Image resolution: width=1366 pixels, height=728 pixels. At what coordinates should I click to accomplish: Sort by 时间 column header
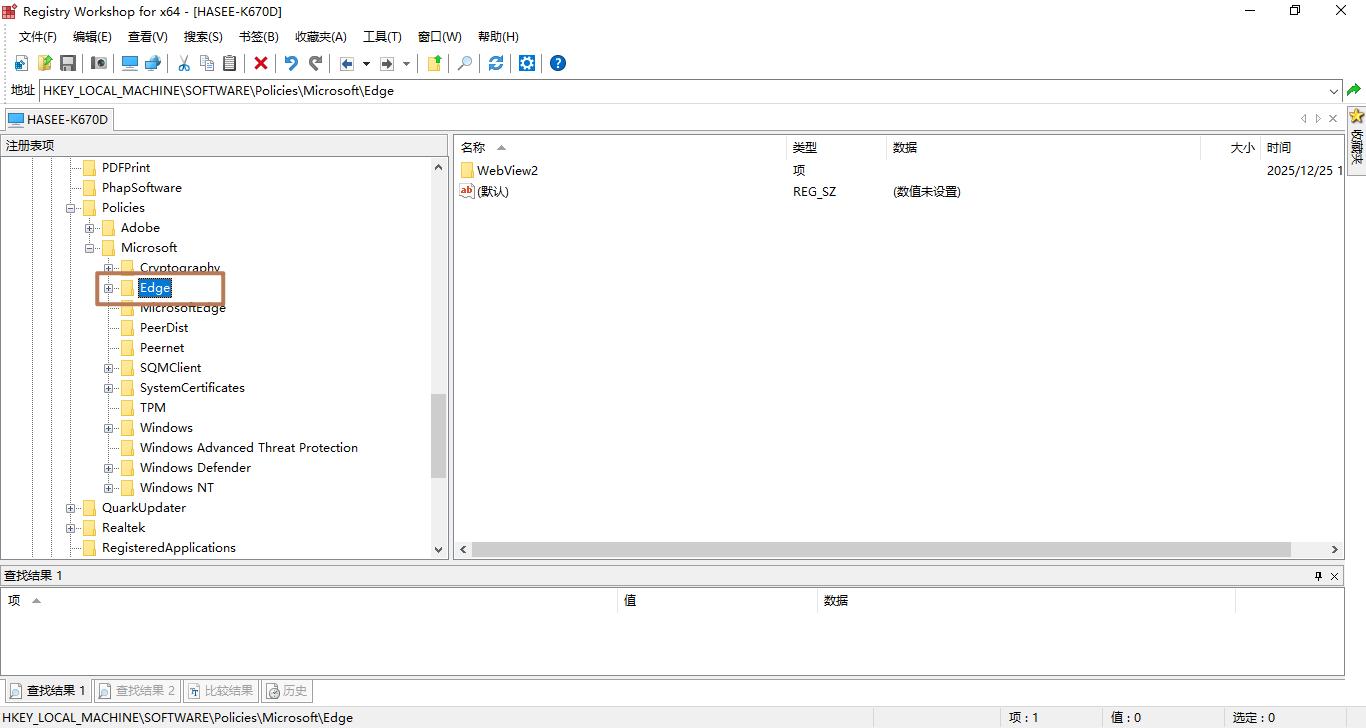pyautogui.click(x=1302, y=147)
